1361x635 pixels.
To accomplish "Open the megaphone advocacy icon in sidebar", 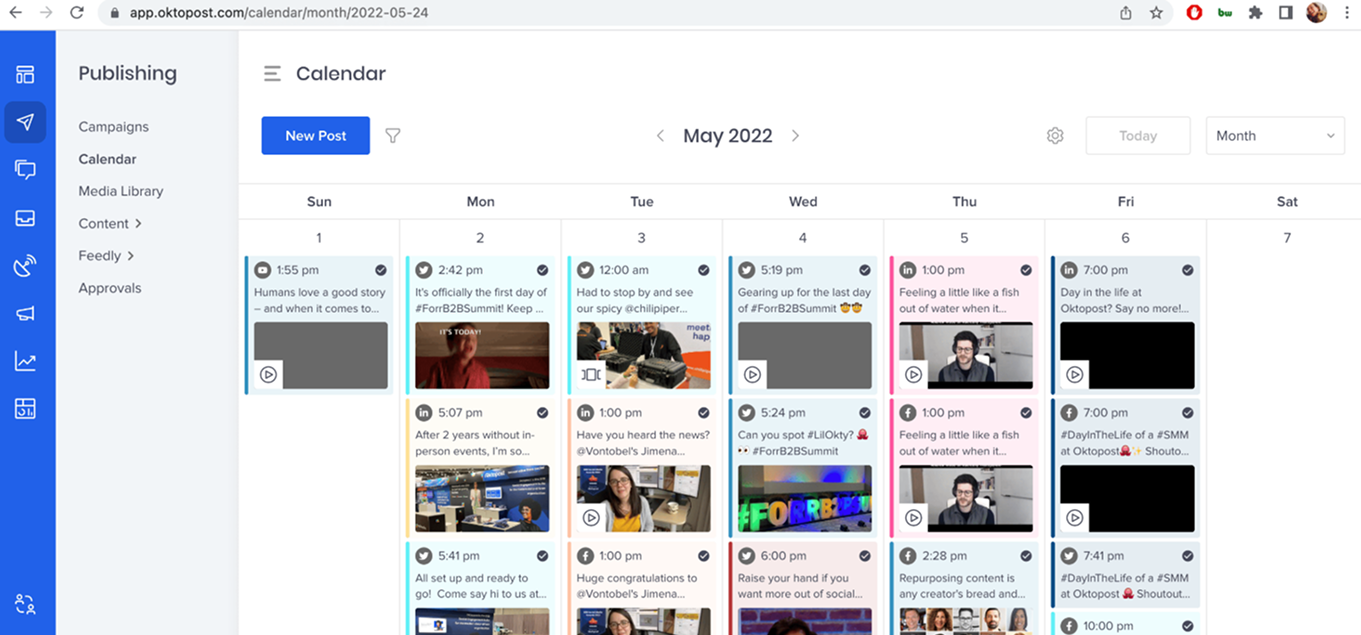I will tap(26, 314).
